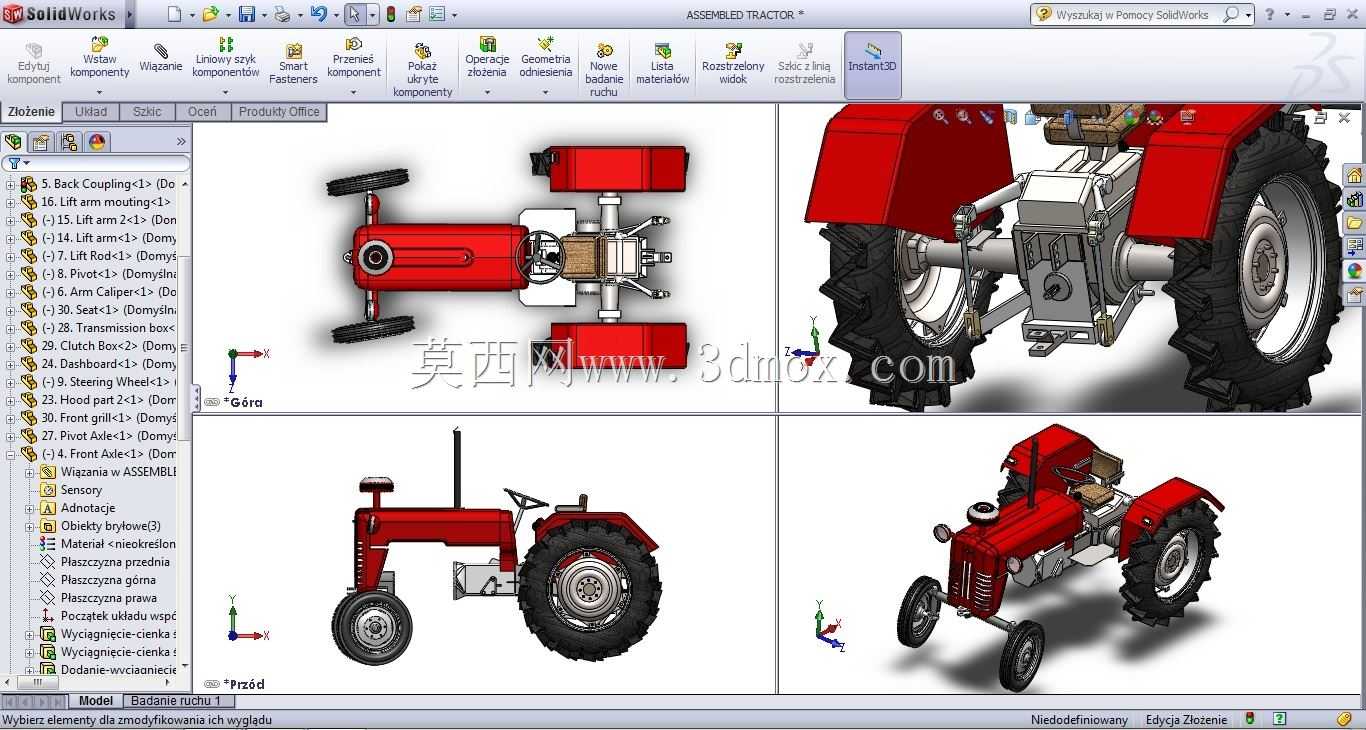Expand the feature manager panel chevron
1366x730 pixels.
[181, 142]
